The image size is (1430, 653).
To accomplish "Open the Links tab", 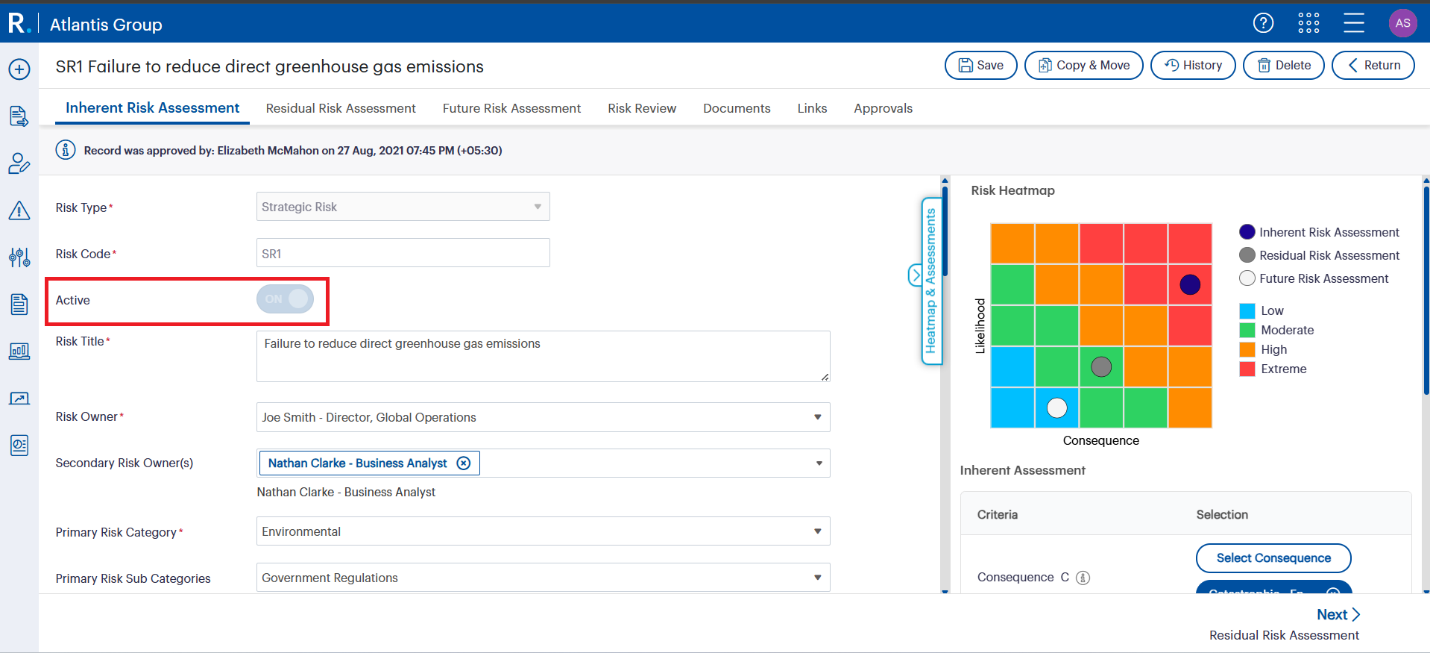I will coord(812,108).
